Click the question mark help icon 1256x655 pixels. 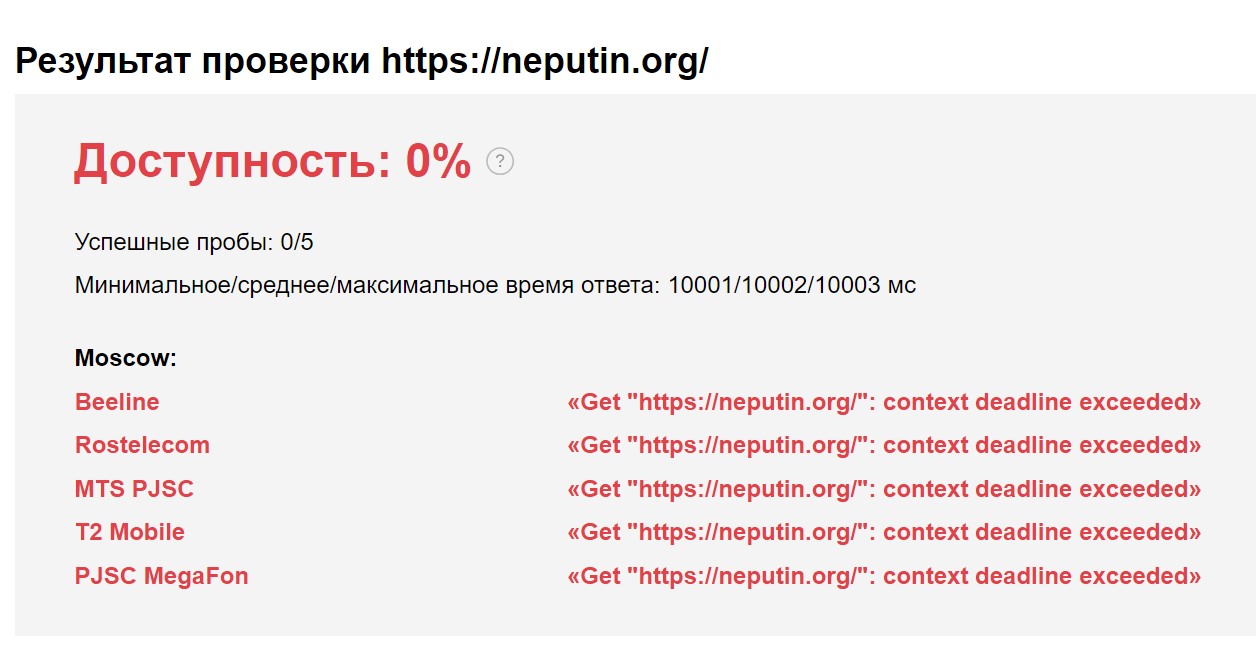[x=500, y=162]
